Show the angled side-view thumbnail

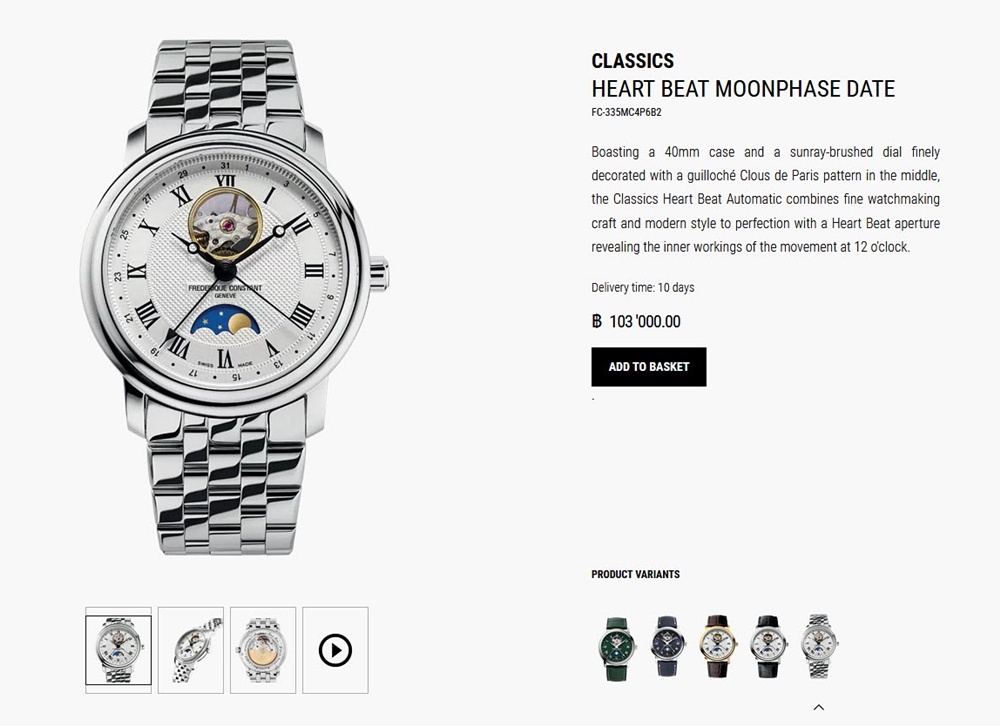[x=191, y=650]
